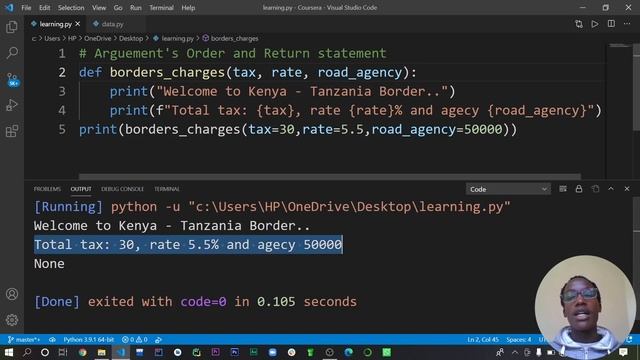Close the bottom panel
The width and height of the screenshot is (640, 360).
[x=627, y=189]
